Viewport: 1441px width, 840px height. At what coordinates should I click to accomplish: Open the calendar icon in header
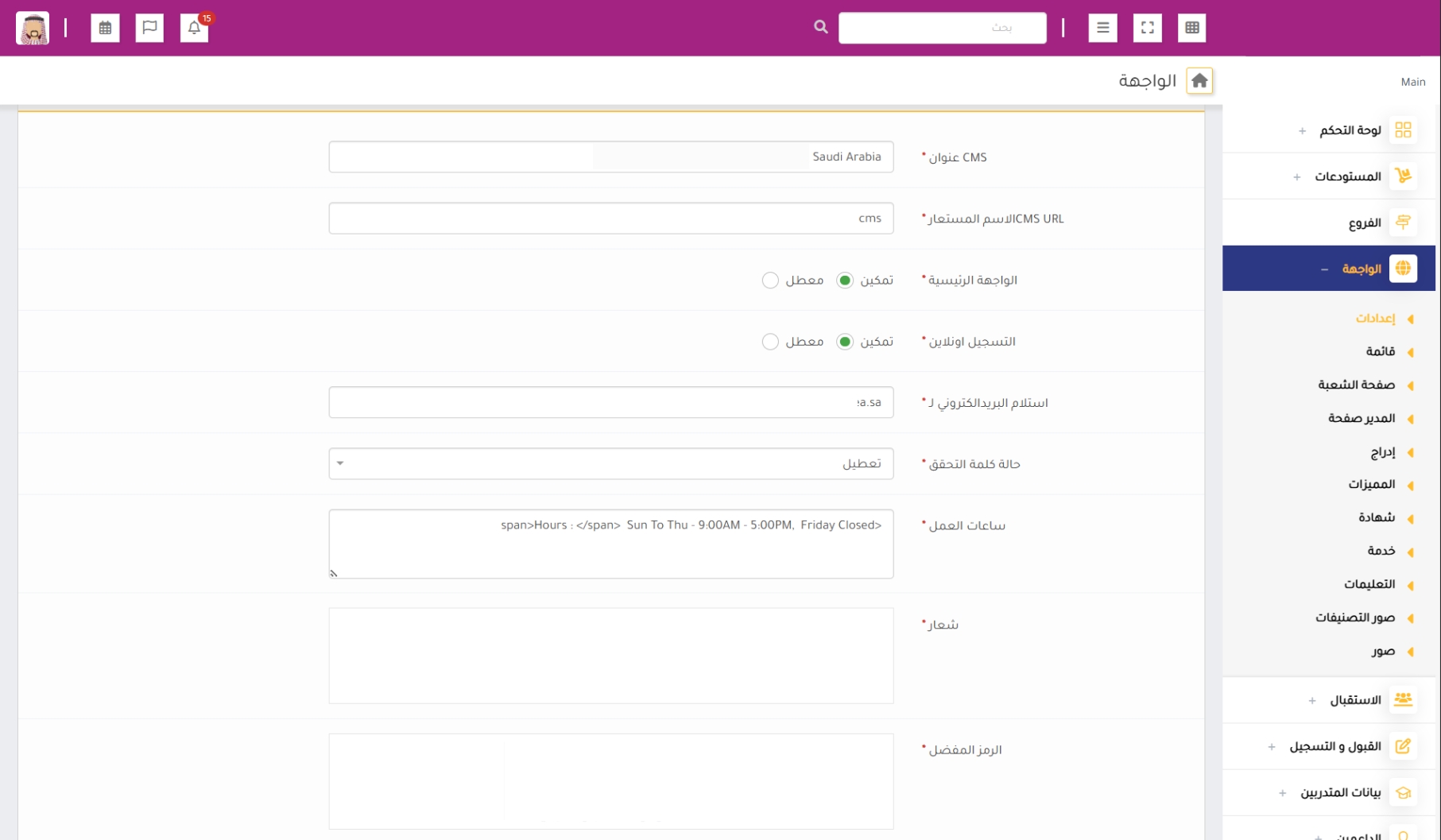(105, 28)
